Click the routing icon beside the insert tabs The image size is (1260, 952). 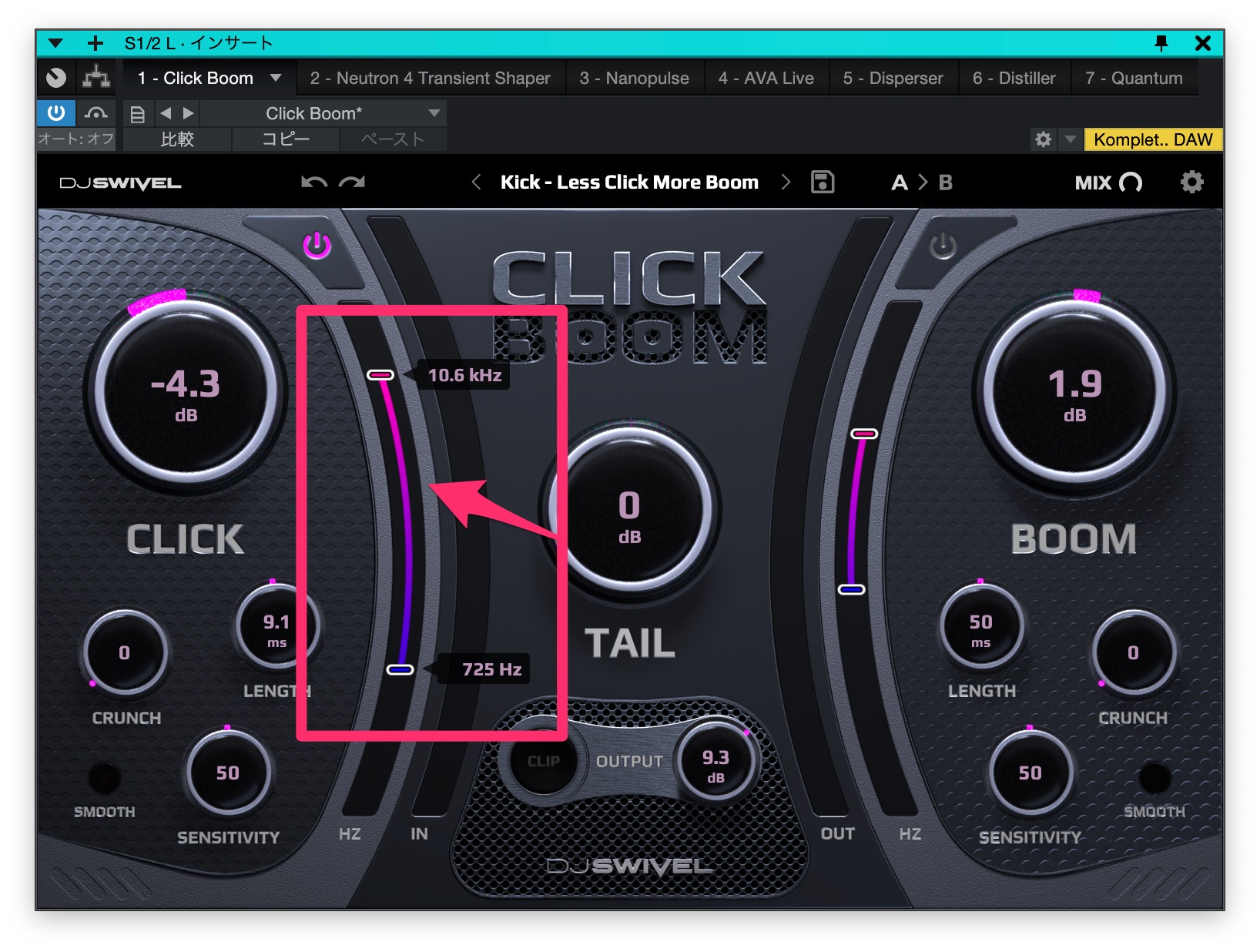(x=96, y=77)
